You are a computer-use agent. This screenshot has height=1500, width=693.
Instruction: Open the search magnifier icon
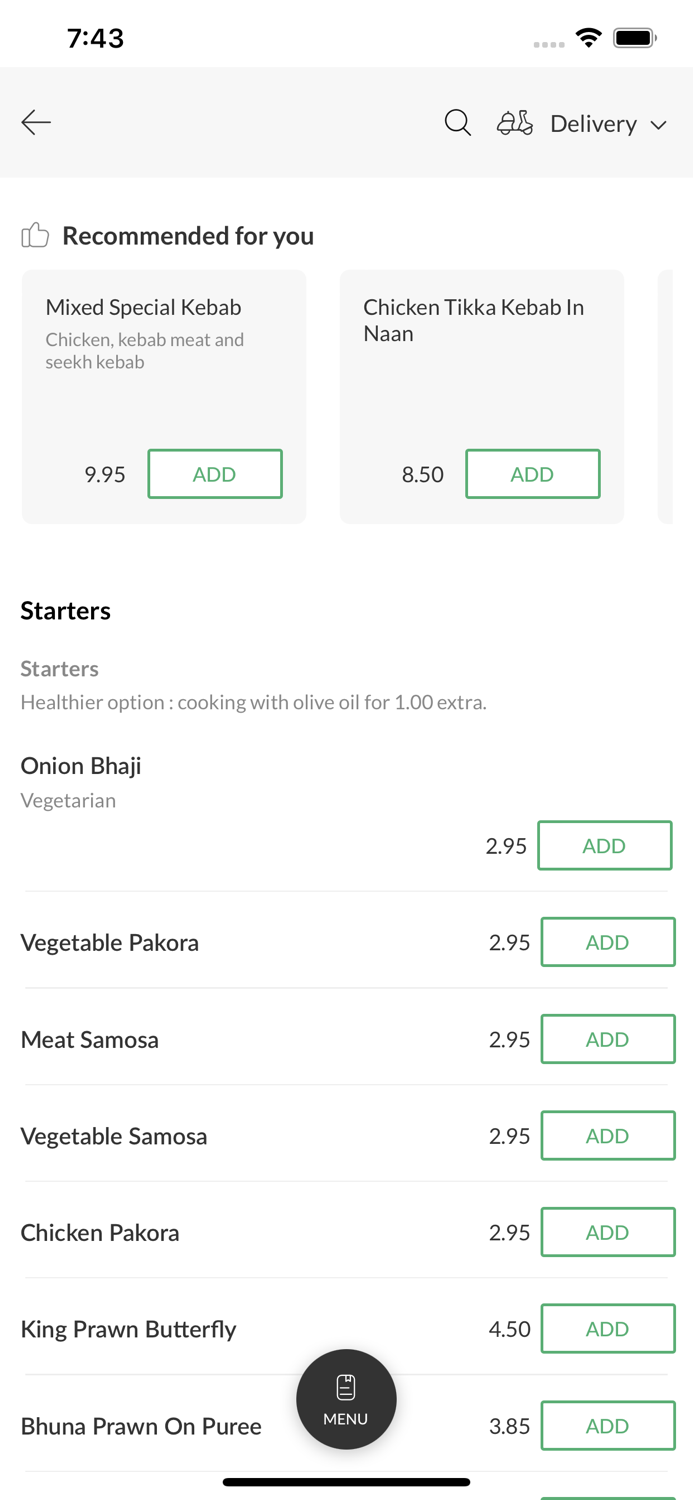coord(458,123)
